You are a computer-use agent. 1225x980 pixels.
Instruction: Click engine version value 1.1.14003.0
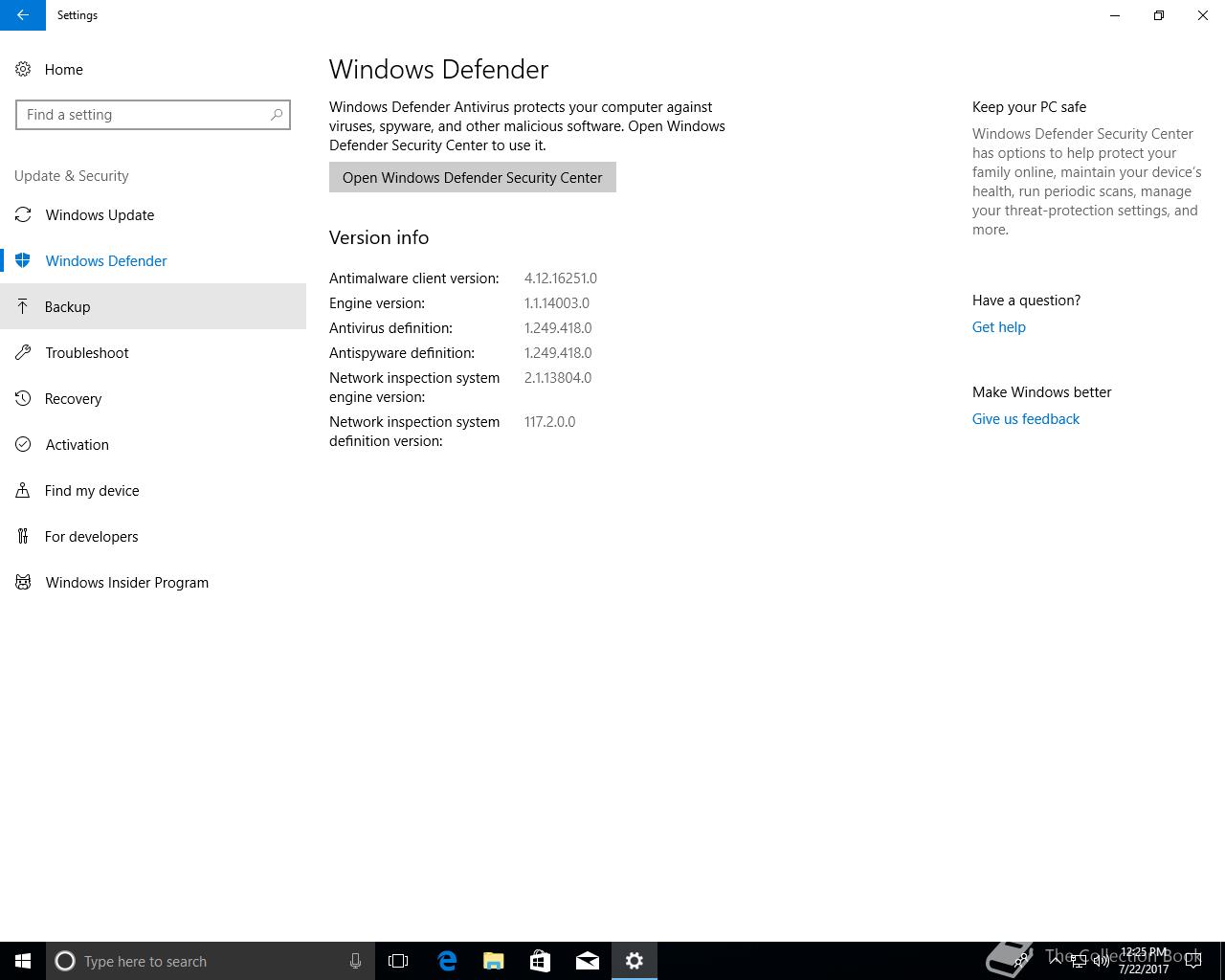coord(556,303)
